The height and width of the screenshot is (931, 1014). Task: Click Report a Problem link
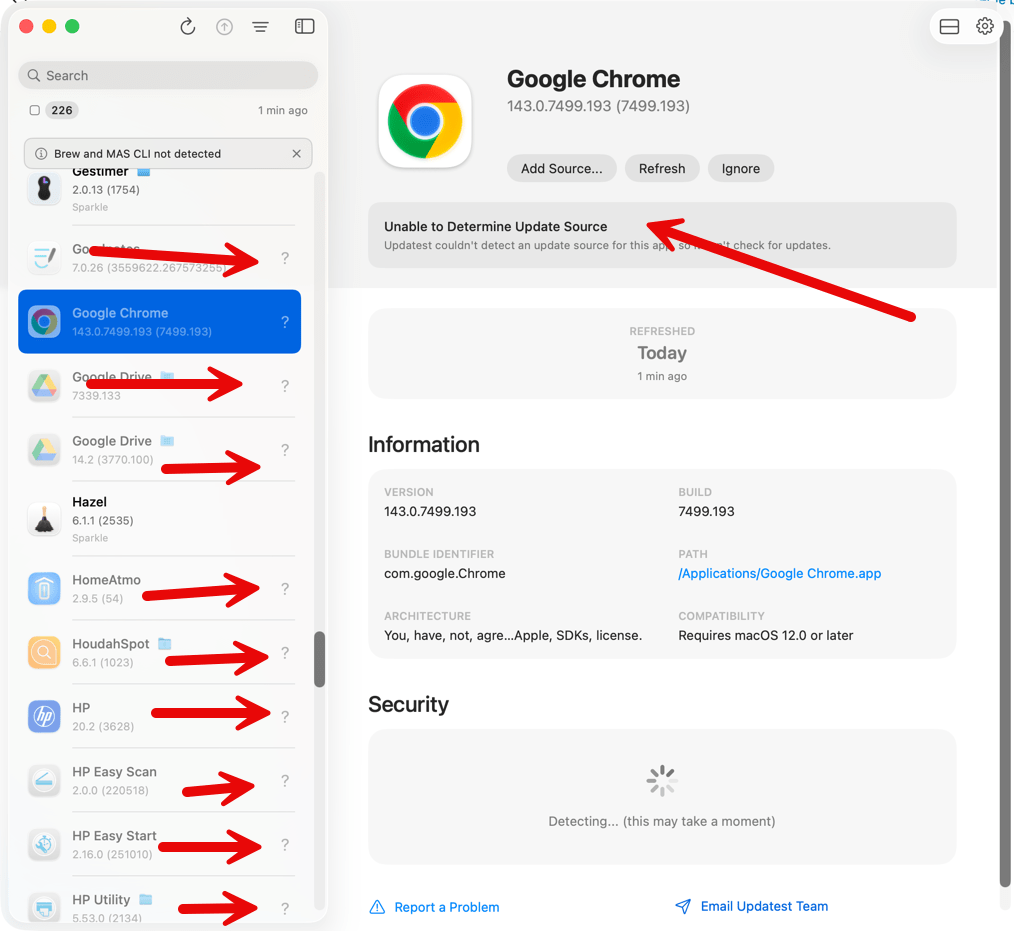[446, 907]
